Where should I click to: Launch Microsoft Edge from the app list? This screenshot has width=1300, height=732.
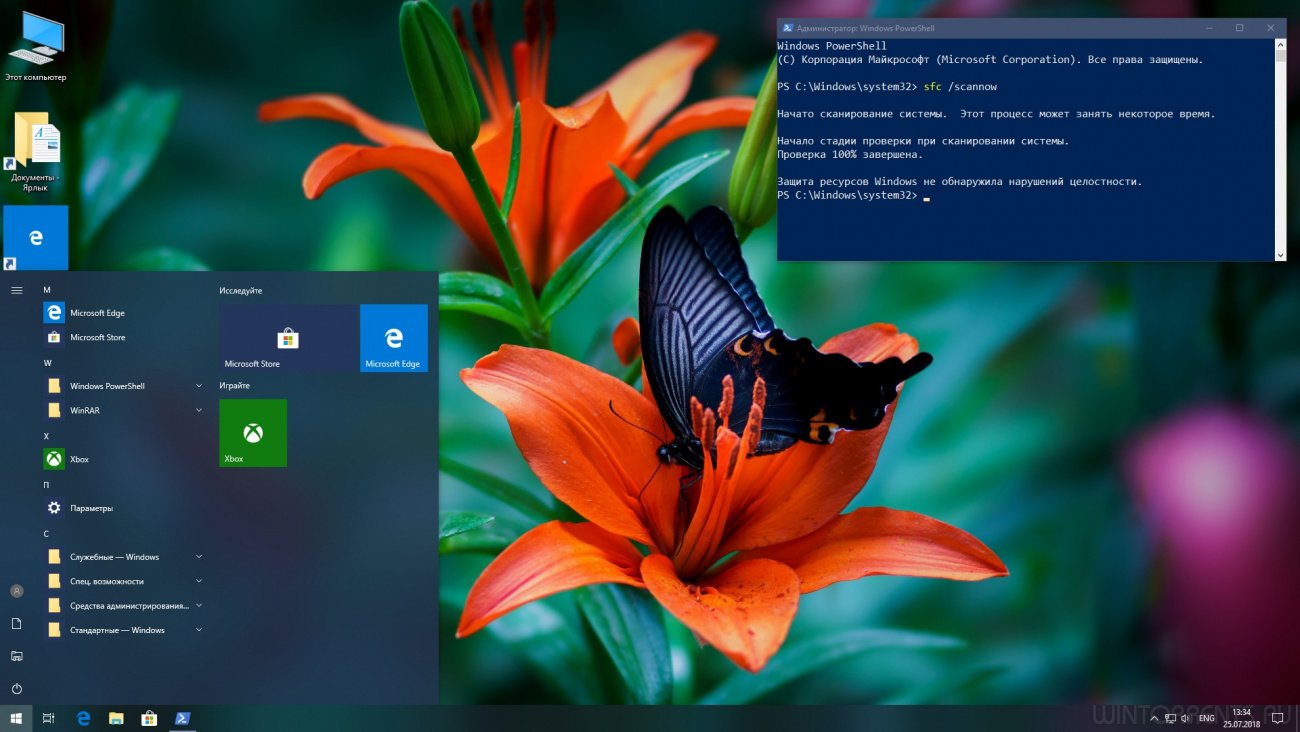124,313
